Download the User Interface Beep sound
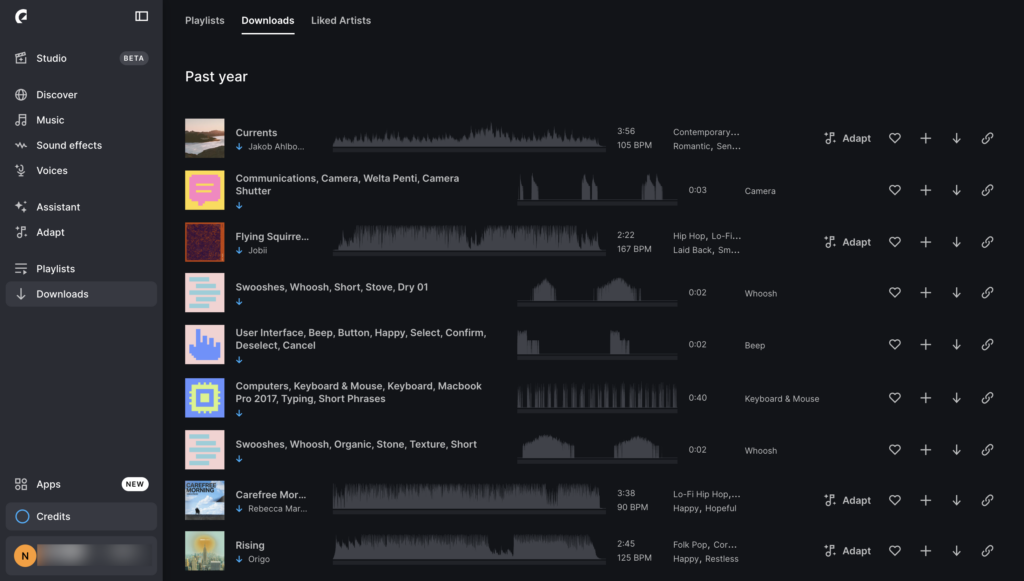Screen dimensions: 1024x581 pos(956,345)
